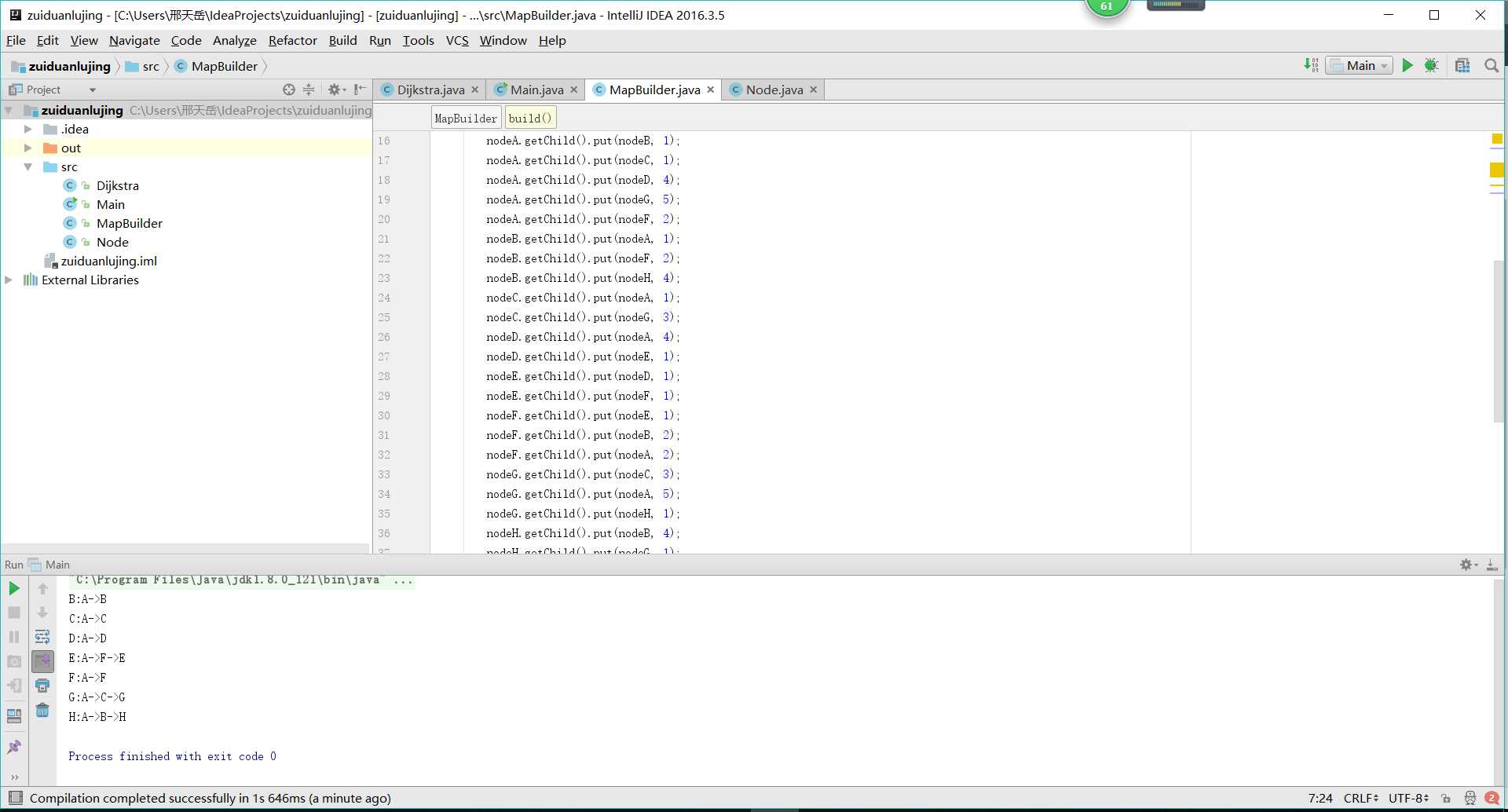Click the Make Project build icon
The width and height of the screenshot is (1508, 812).
tap(1311, 65)
